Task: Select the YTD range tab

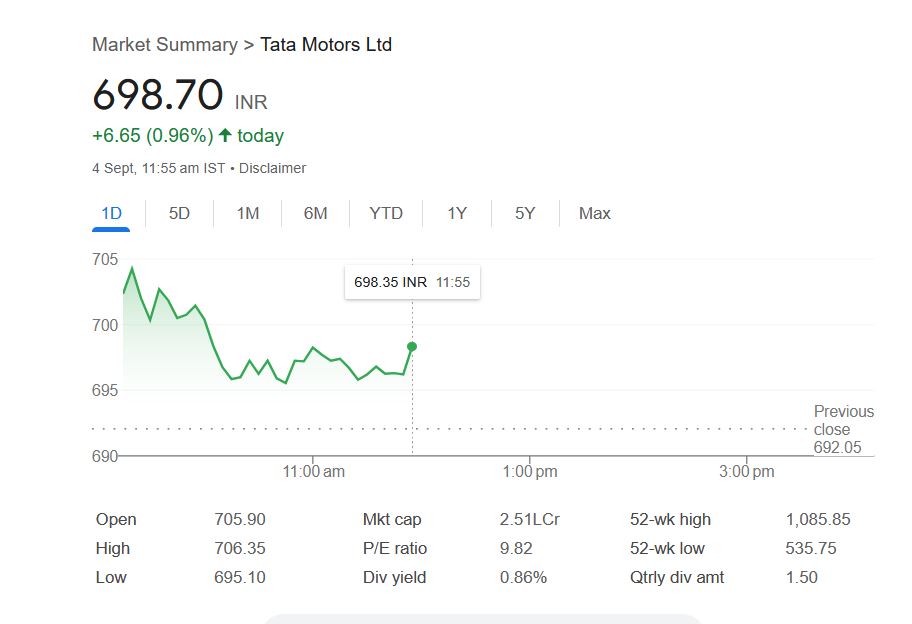Action: pos(386,213)
